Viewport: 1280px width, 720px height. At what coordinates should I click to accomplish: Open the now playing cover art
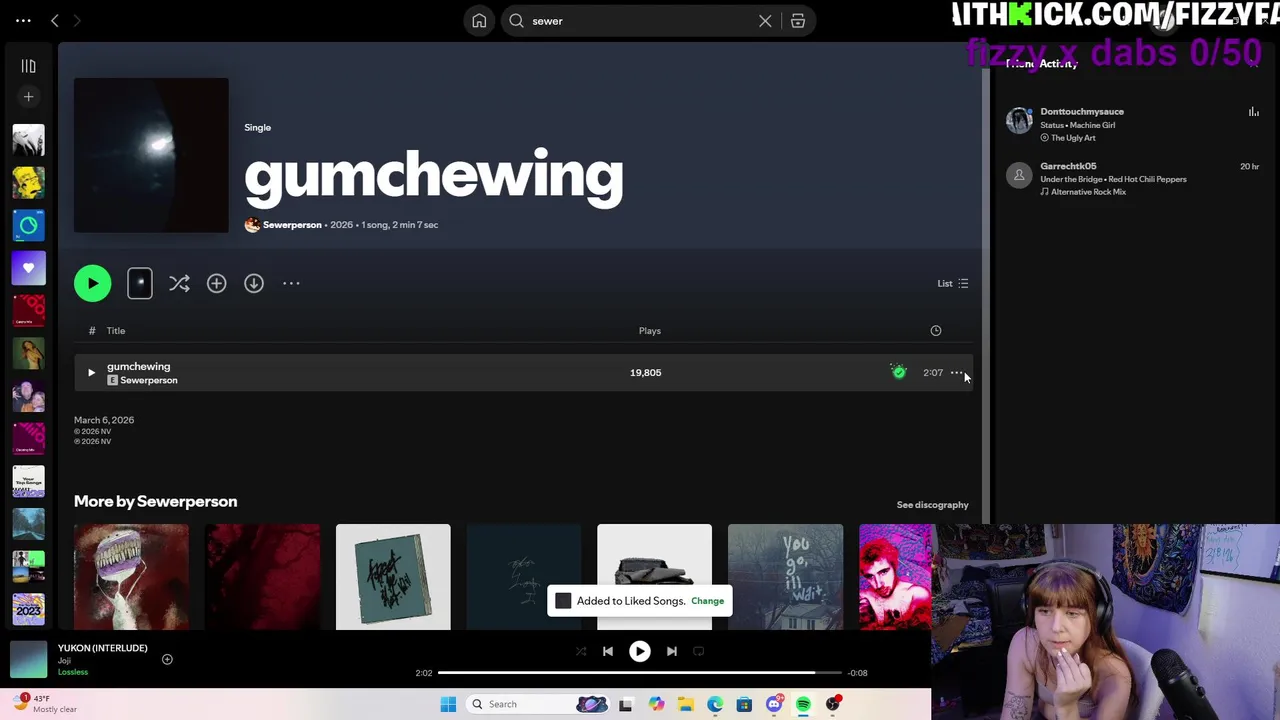pos(28,660)
